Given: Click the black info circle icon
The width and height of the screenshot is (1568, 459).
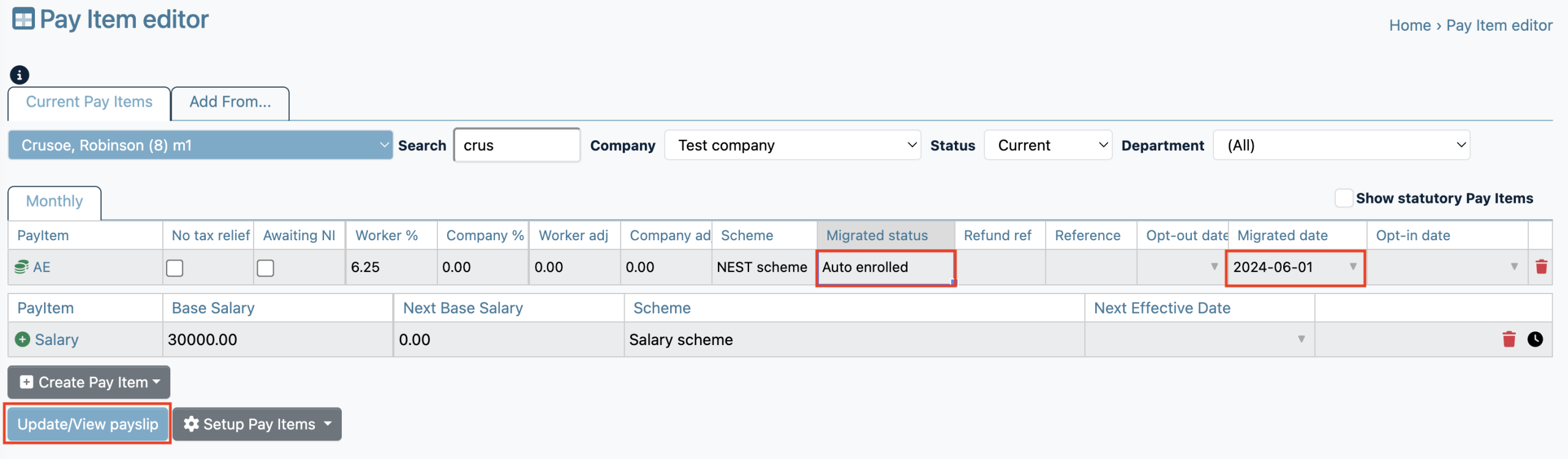Looking at the screenshot, I should point(20,75).
